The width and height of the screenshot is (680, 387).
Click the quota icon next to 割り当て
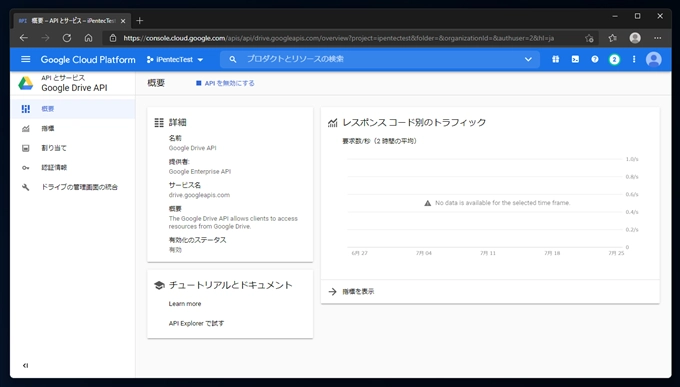[x=26, y=148]
